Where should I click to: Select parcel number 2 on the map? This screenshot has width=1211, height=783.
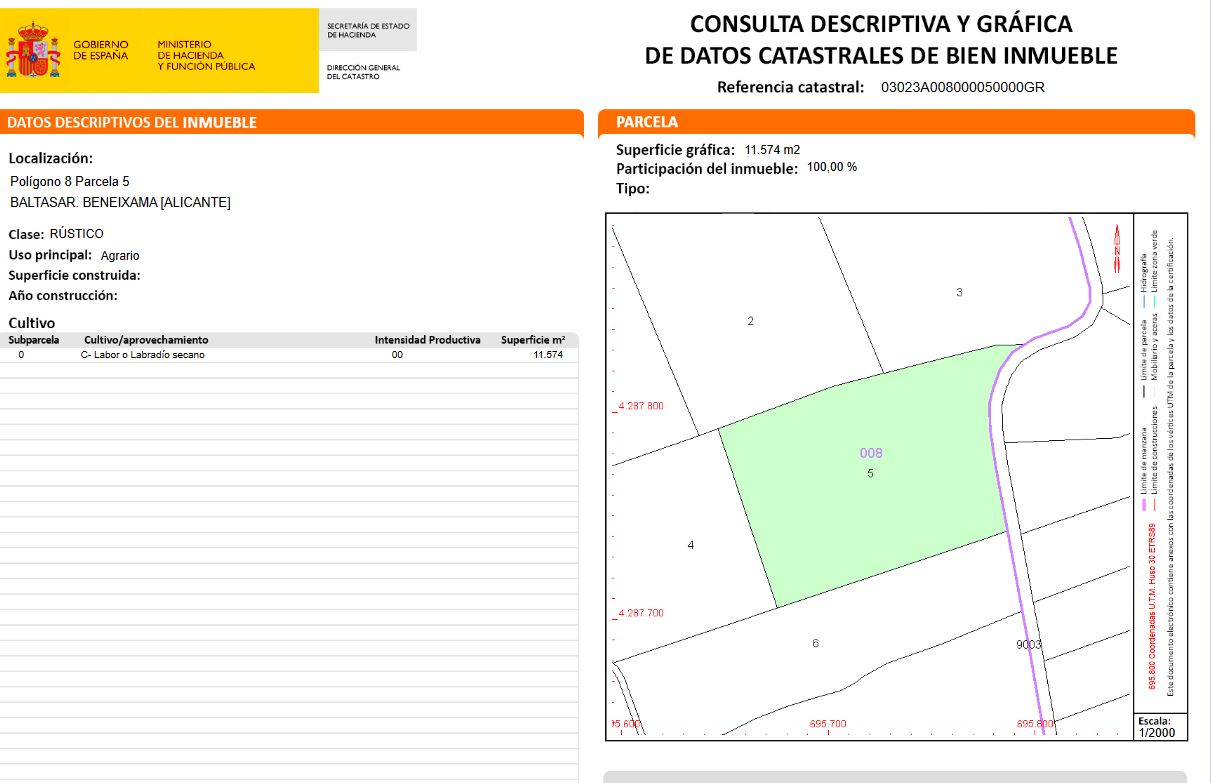tap(750, 321)
